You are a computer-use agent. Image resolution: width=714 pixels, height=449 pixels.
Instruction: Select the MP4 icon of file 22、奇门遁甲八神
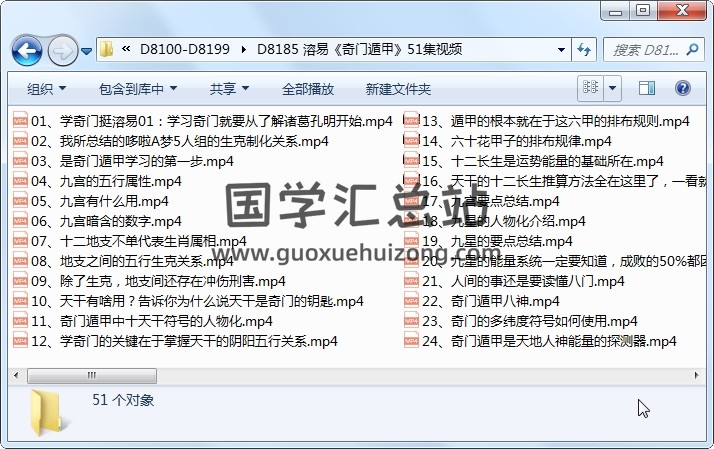pos(411,301)
